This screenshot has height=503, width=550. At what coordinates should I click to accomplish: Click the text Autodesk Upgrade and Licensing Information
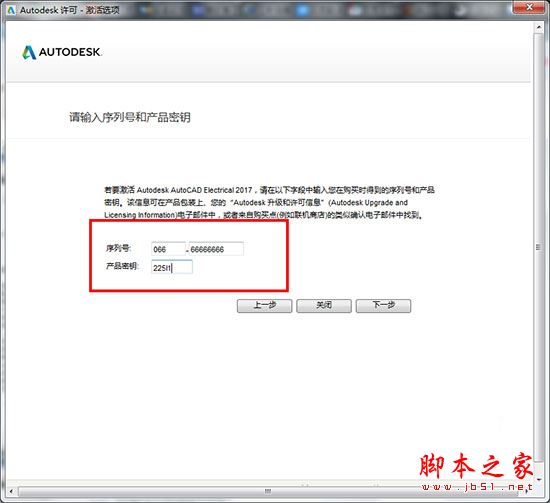click(256, 208)
